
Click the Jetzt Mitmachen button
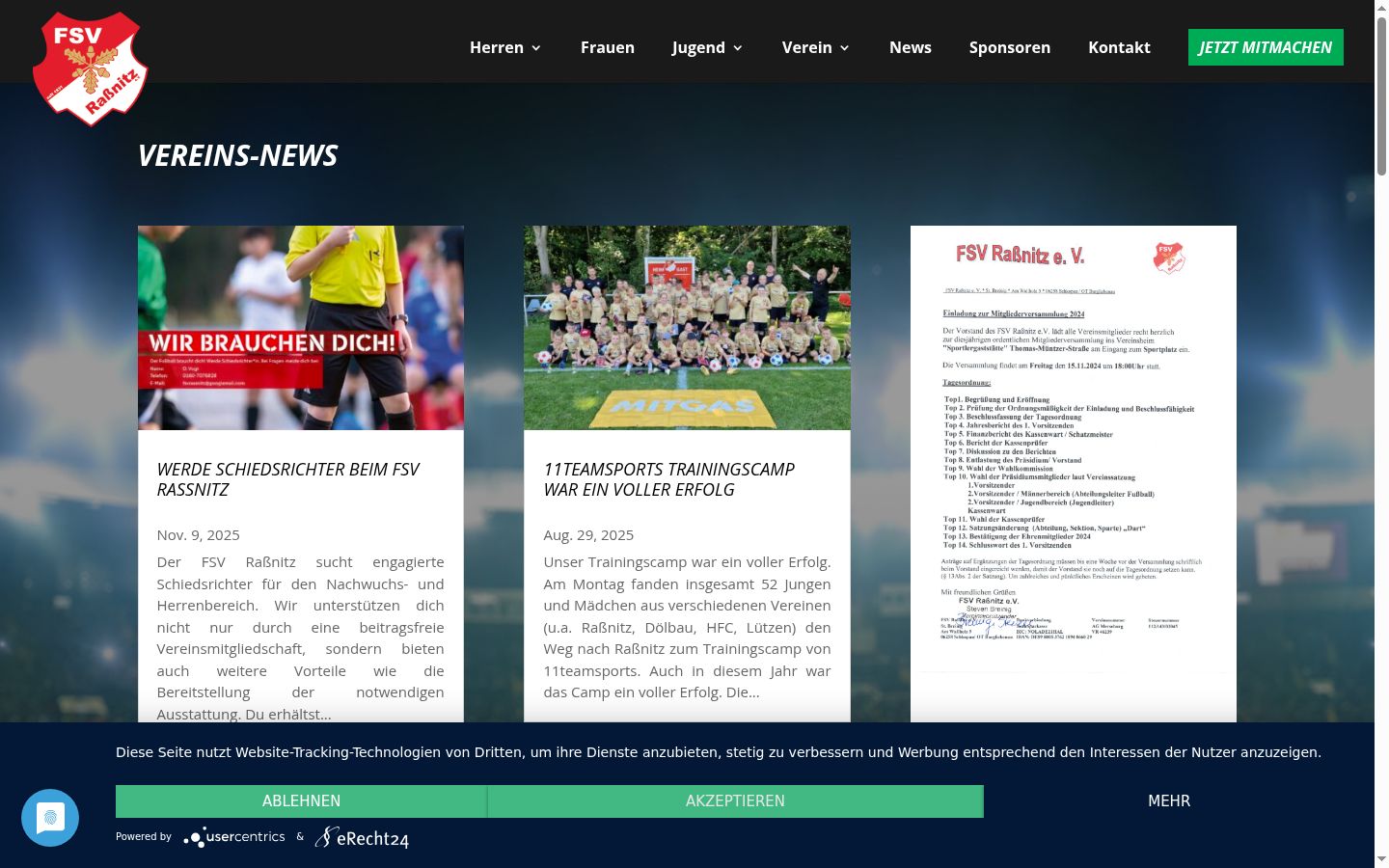(1266, 47)
